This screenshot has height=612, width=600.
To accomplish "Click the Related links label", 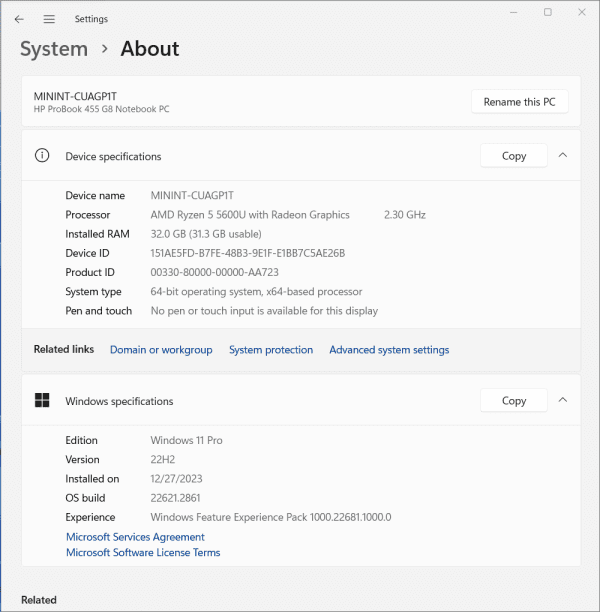I will pyautogui.click(x=64, y=349).
